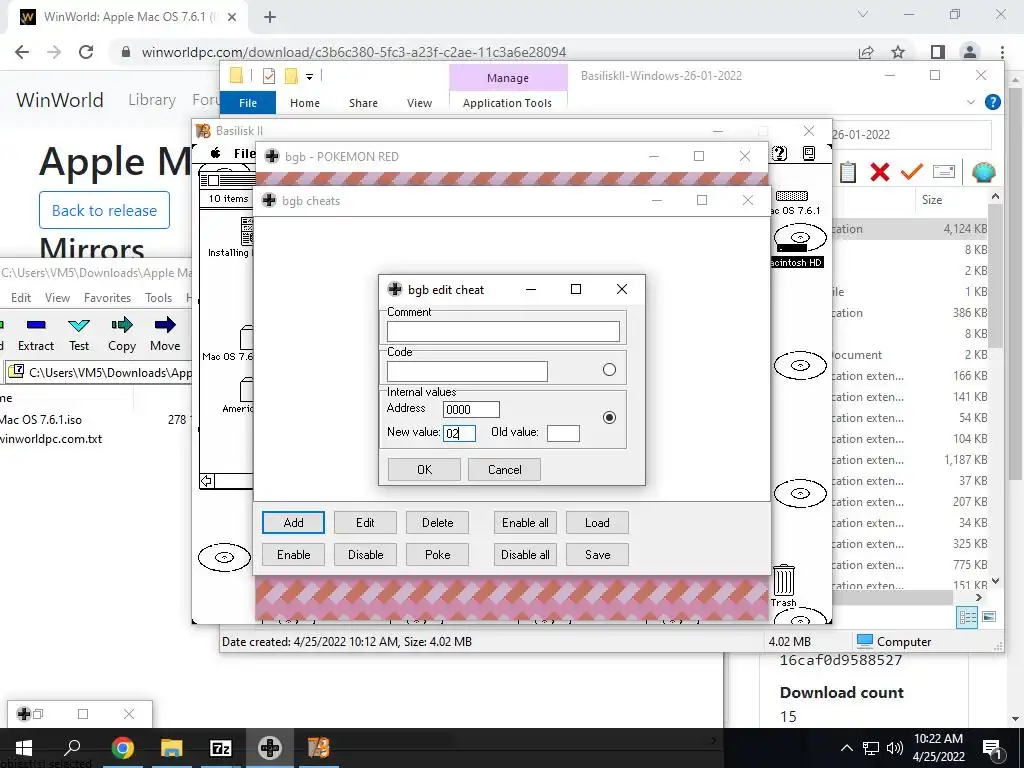The height and width of the screenshot is (768, 1024).
Task: Click Enable all cheats button
Action: click(525, 522)
